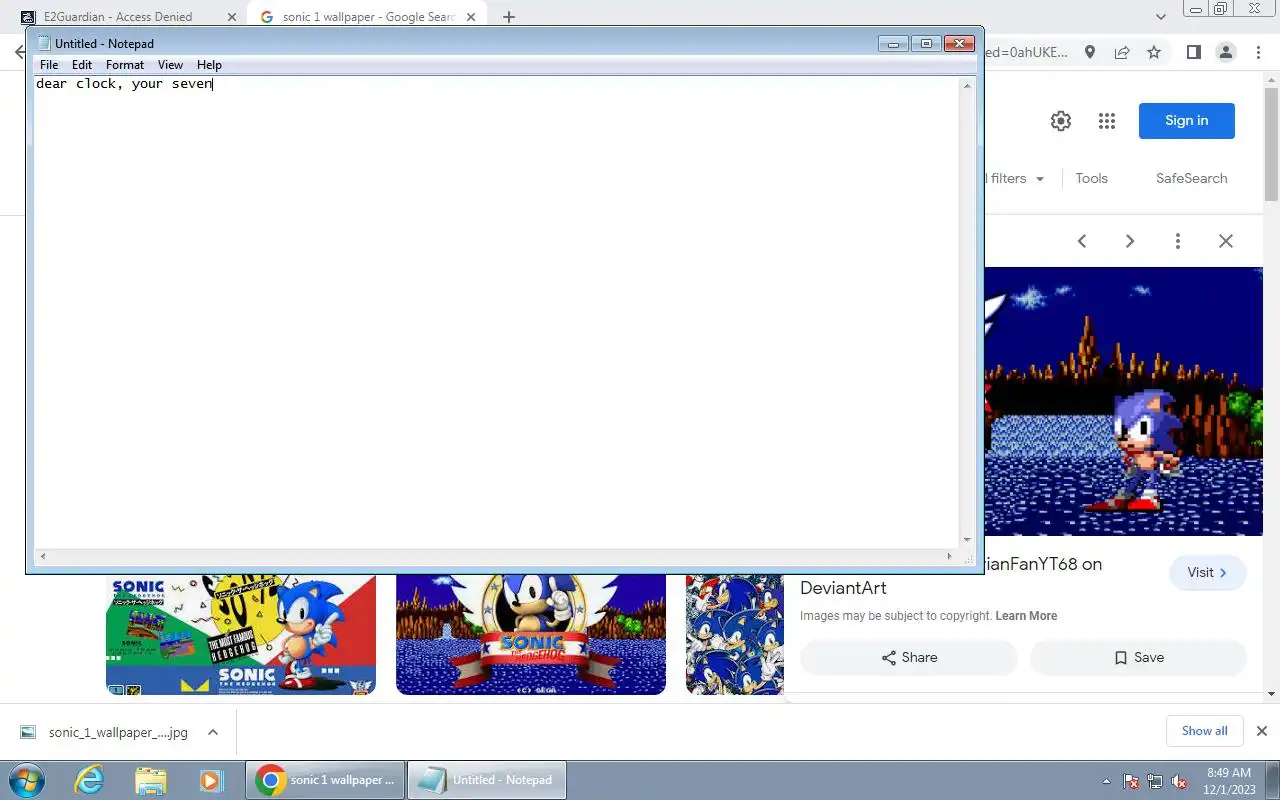Minimize the Notepad window
The width and height of the screenshot is (1280, 800).
[x=892, y=43]
